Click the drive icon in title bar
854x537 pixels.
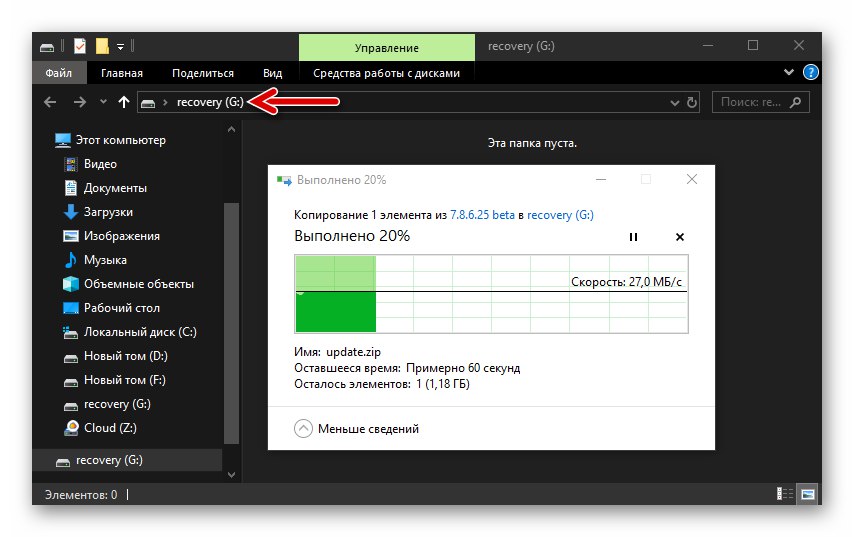tap(47, 47)
